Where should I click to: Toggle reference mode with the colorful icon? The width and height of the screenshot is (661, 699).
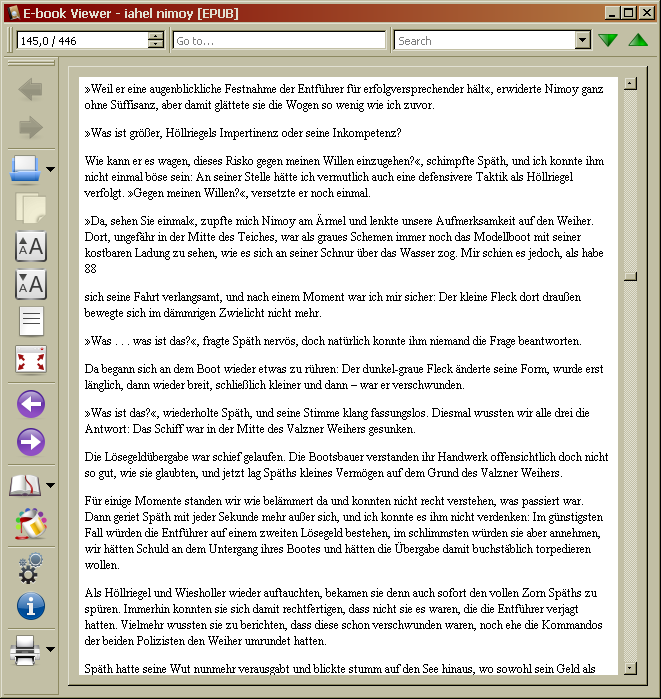click(31, 523)
